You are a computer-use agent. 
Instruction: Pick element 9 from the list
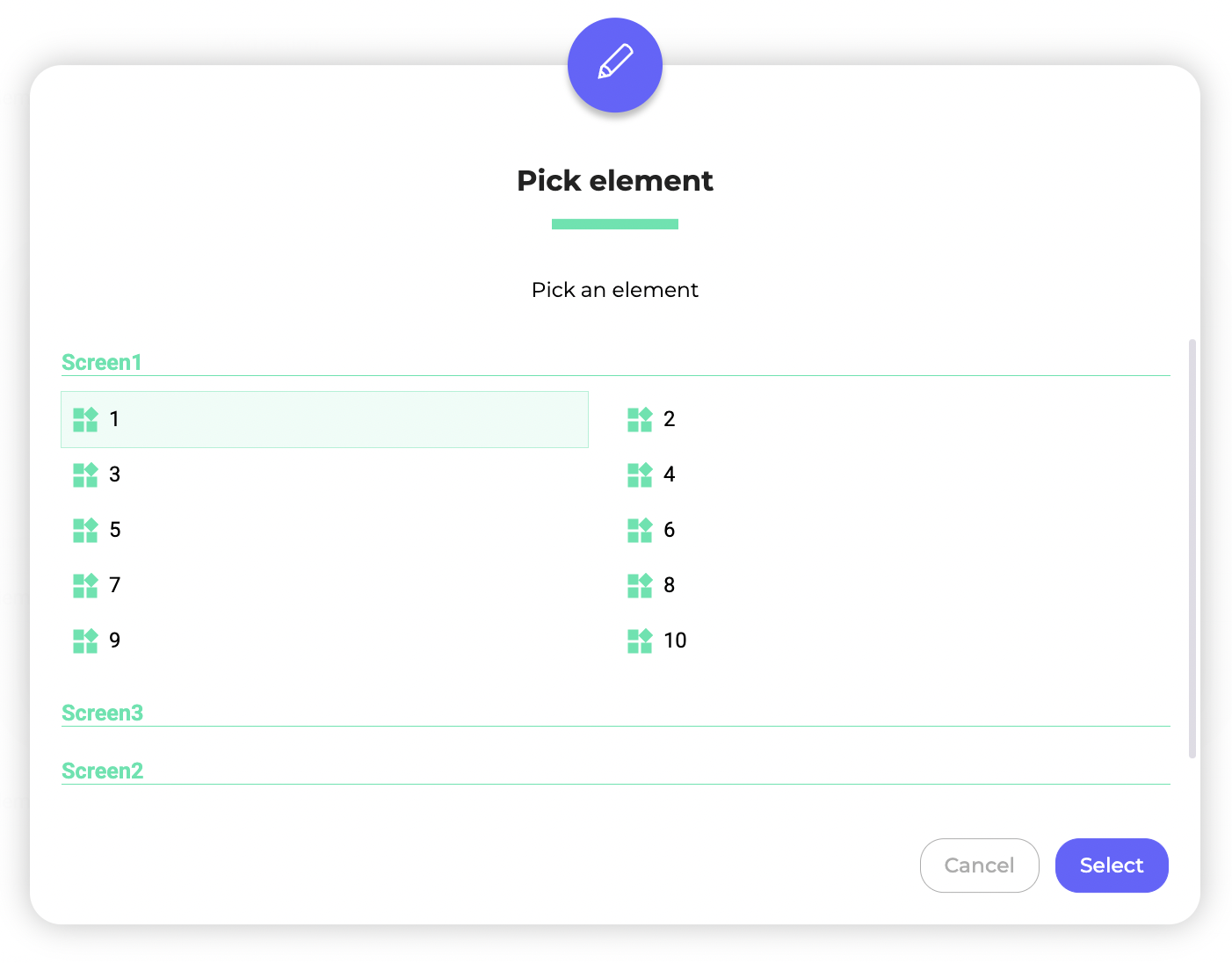click(324, 641)
